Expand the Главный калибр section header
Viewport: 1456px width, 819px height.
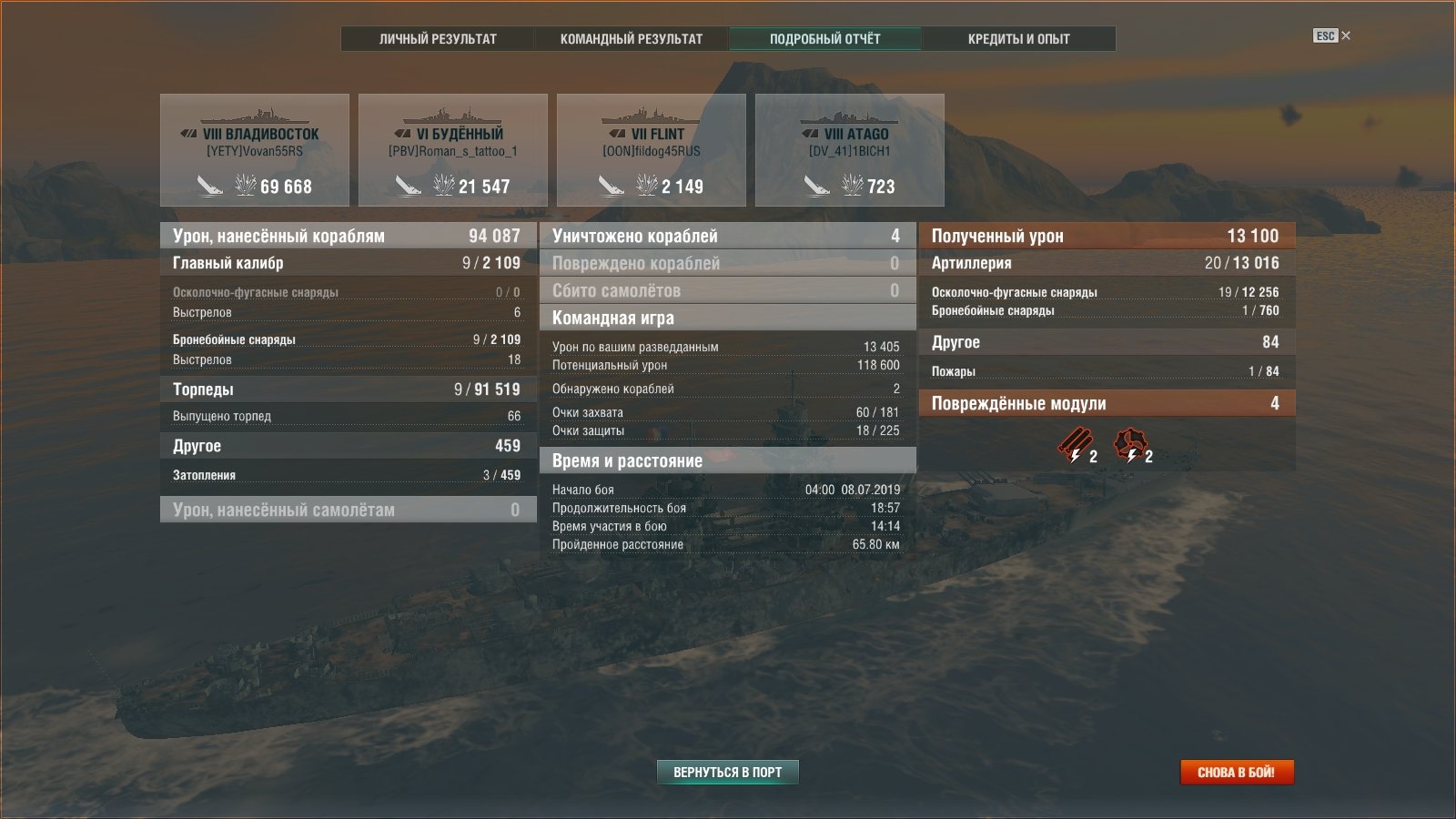(347, 263)
